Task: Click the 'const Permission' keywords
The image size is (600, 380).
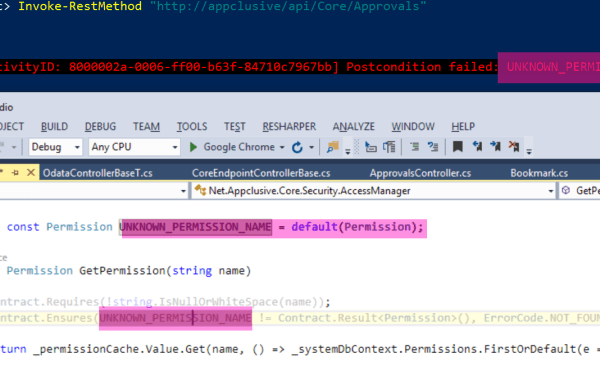Action: [60, 227]
